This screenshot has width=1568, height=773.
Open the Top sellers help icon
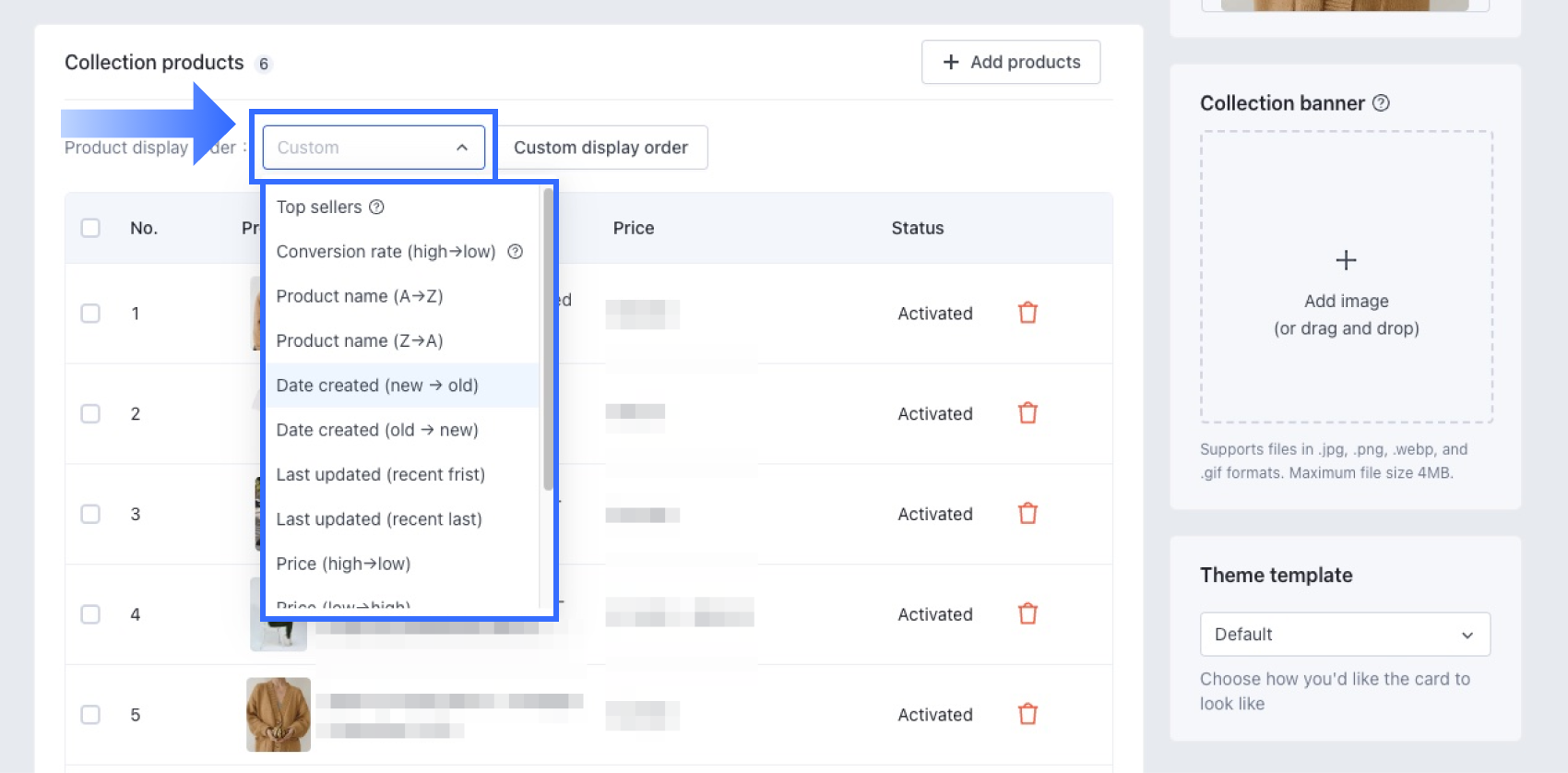pos(376,207)
